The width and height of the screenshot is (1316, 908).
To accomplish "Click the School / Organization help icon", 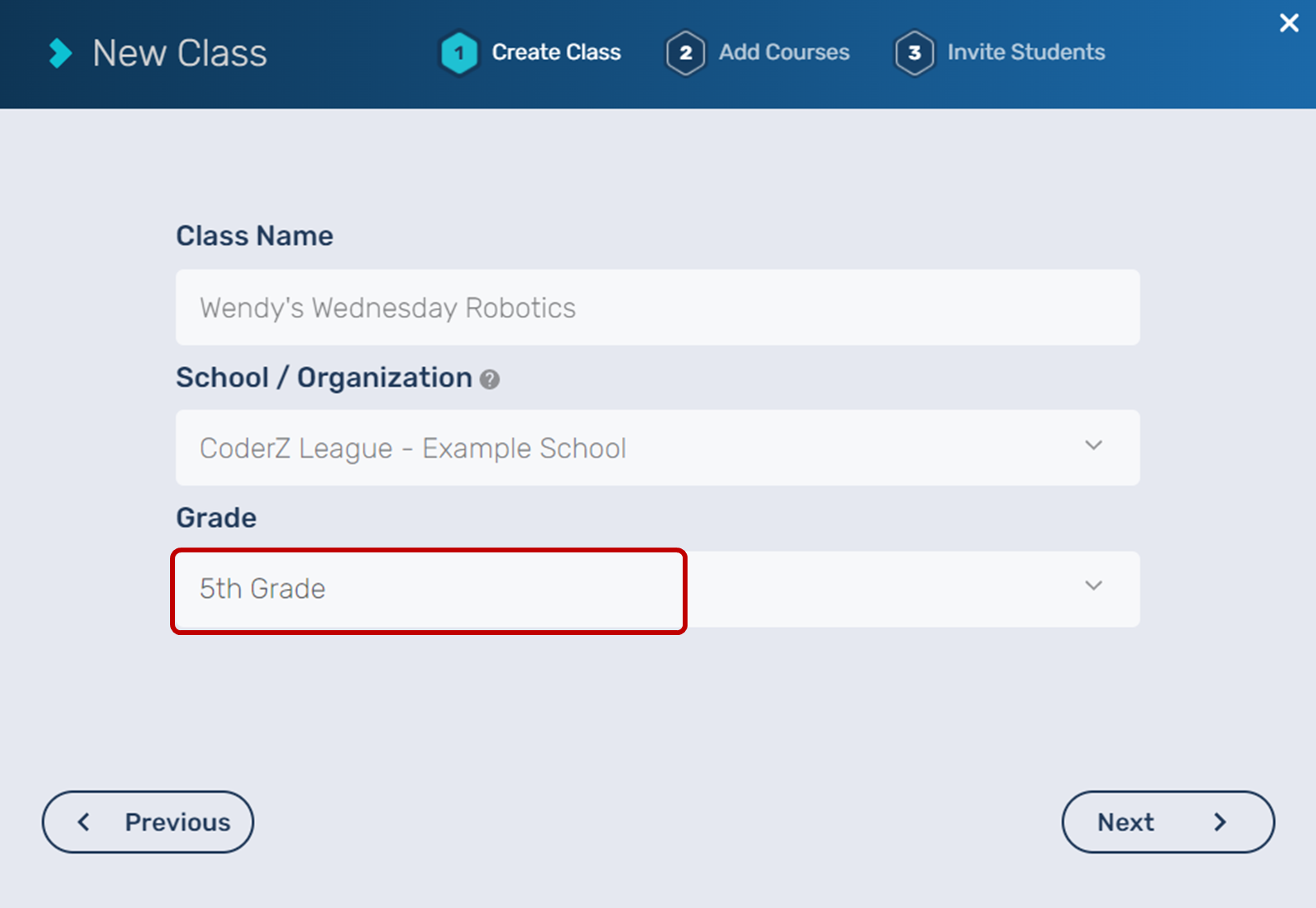I will pyautogui.click(x=489, y=379).
